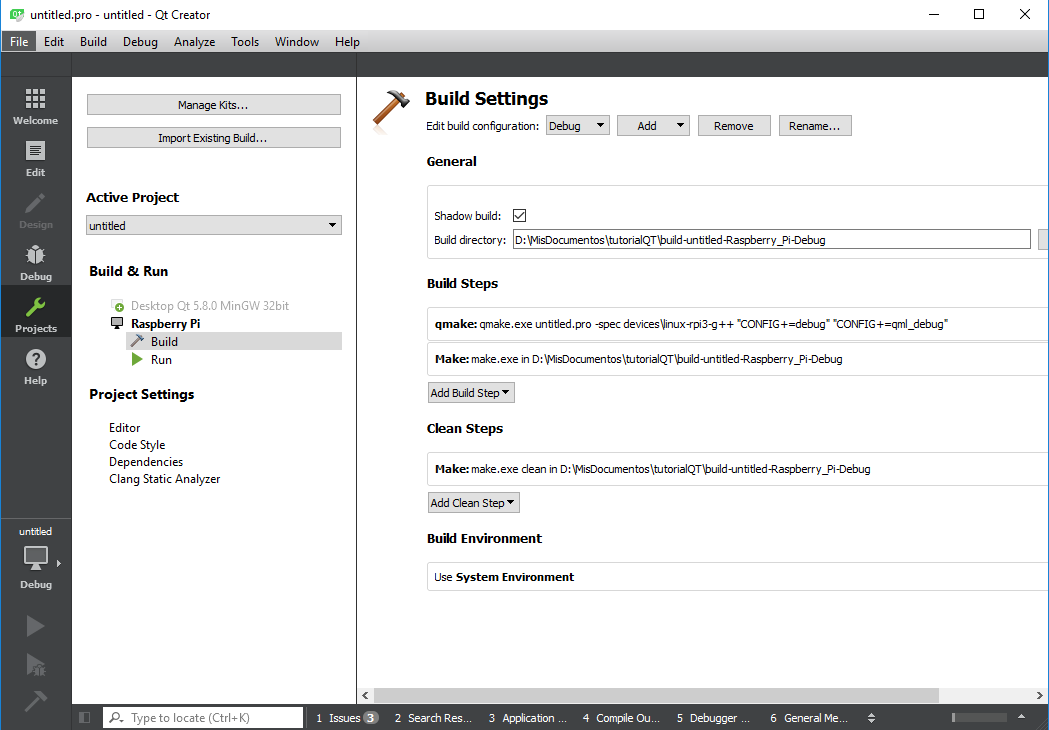1049x730 pixels.
Task: Open the Build menu
Action: click(93, 41)
